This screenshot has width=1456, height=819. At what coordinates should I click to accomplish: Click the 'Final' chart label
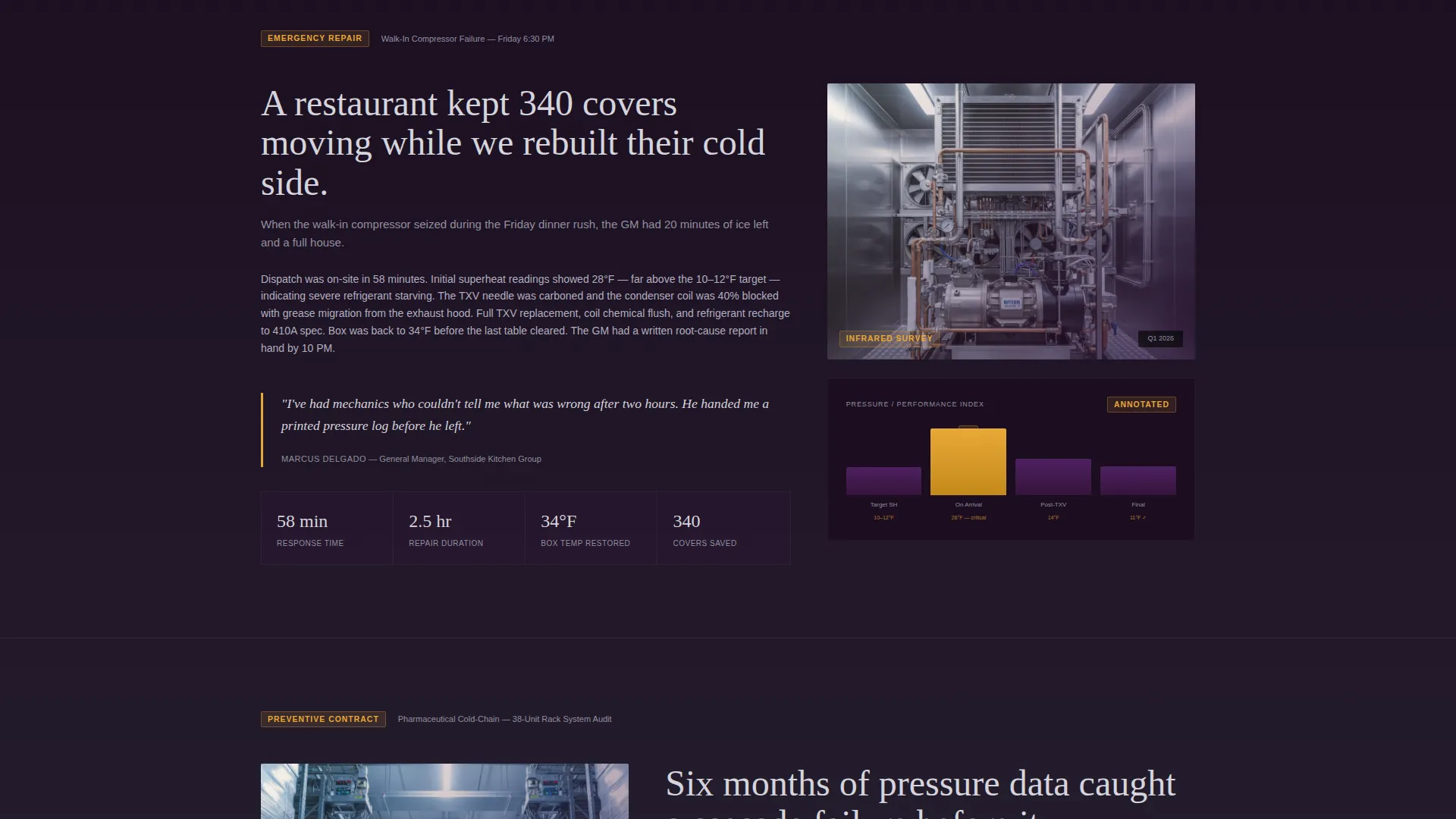point(1138,504)
